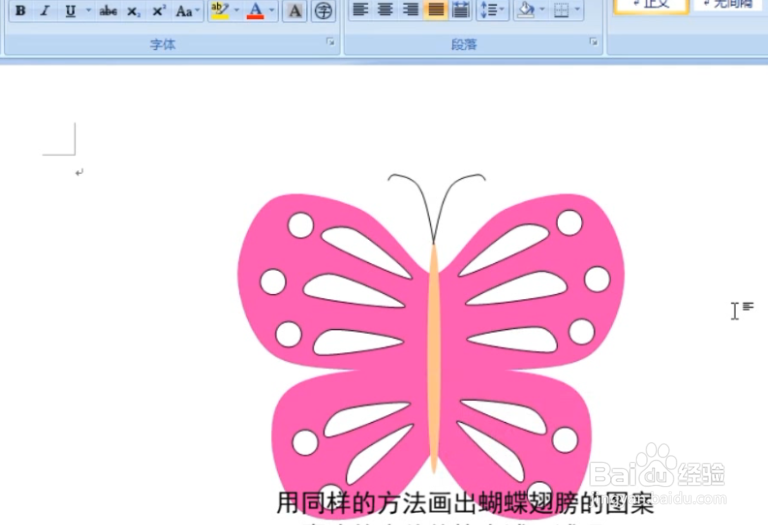Click the distributed alignment icon
This screenshot has height=525, width=768.
(x=460, y=10)
